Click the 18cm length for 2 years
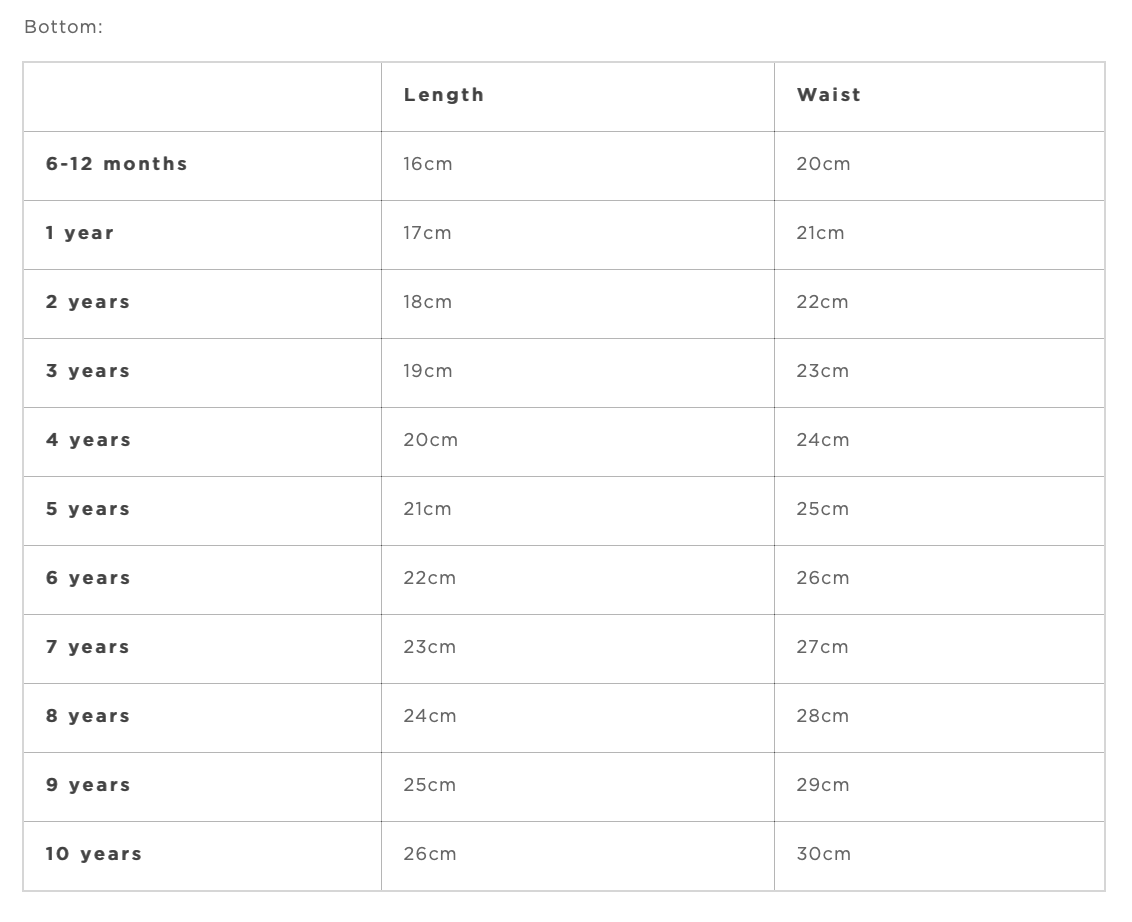The width and height of the screenshot is (1132, 922). pos(428,302)
